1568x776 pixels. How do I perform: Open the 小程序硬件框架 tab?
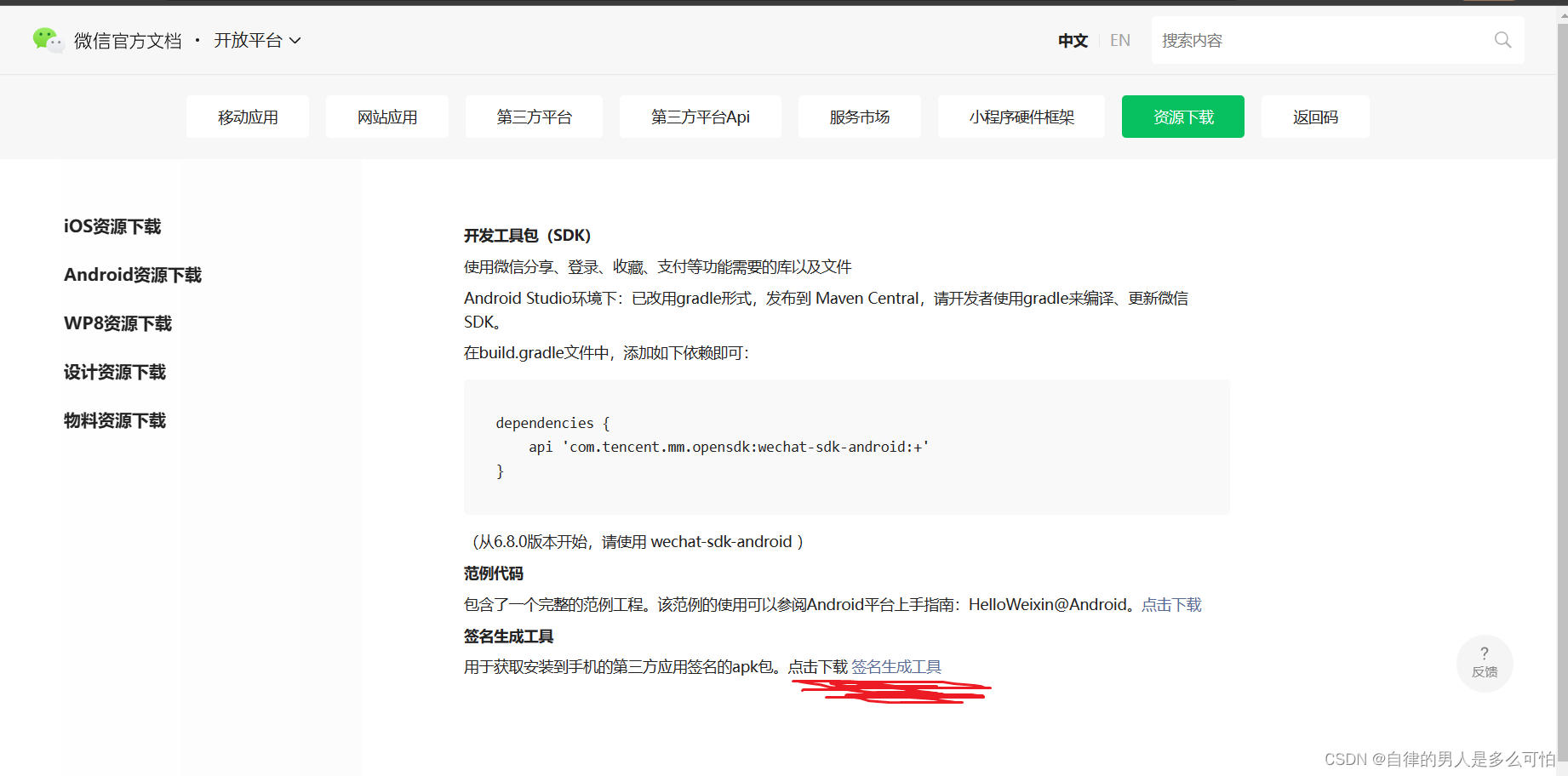click(x=1021, y=117)
